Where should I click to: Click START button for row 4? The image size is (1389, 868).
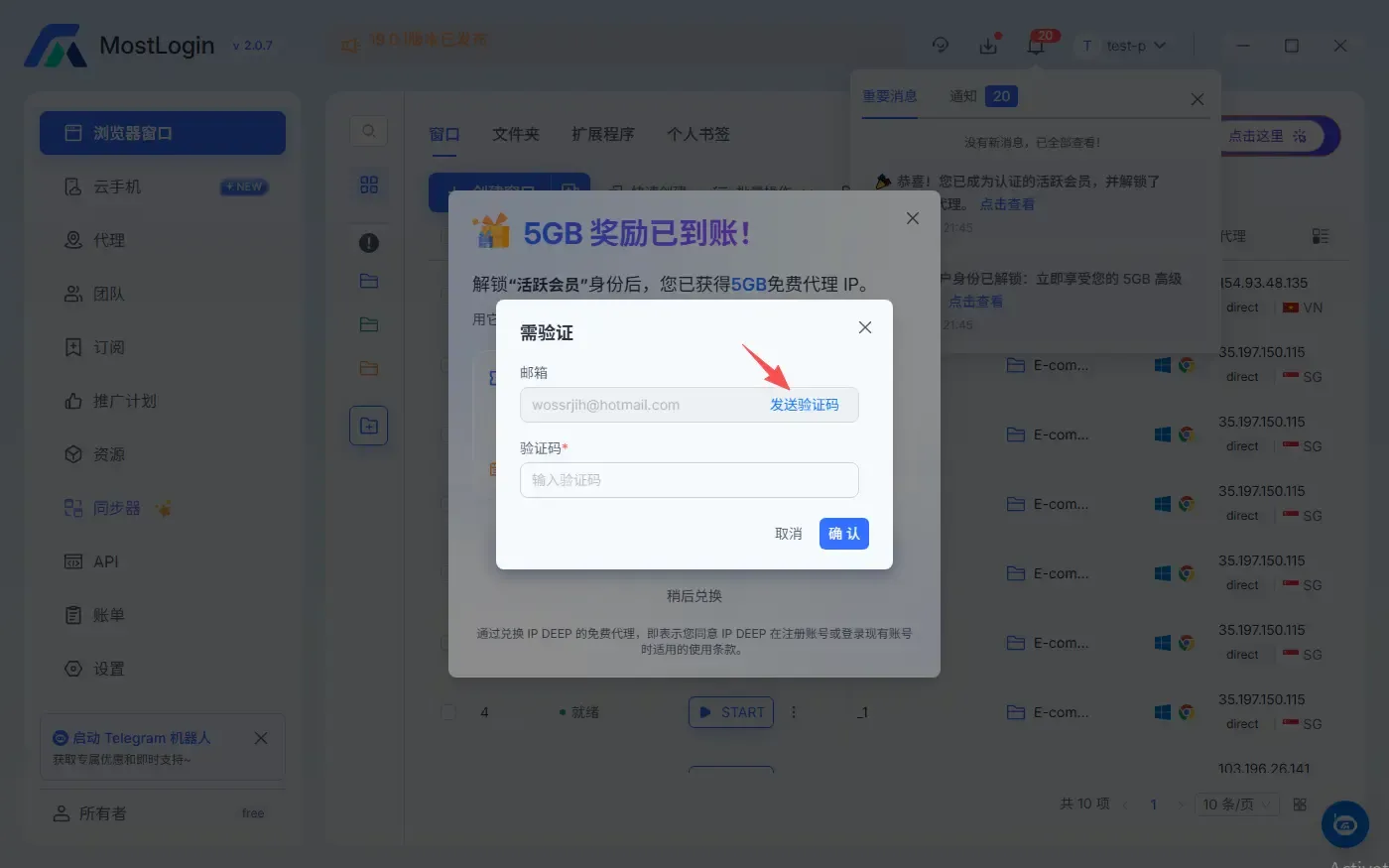(731, 712)
